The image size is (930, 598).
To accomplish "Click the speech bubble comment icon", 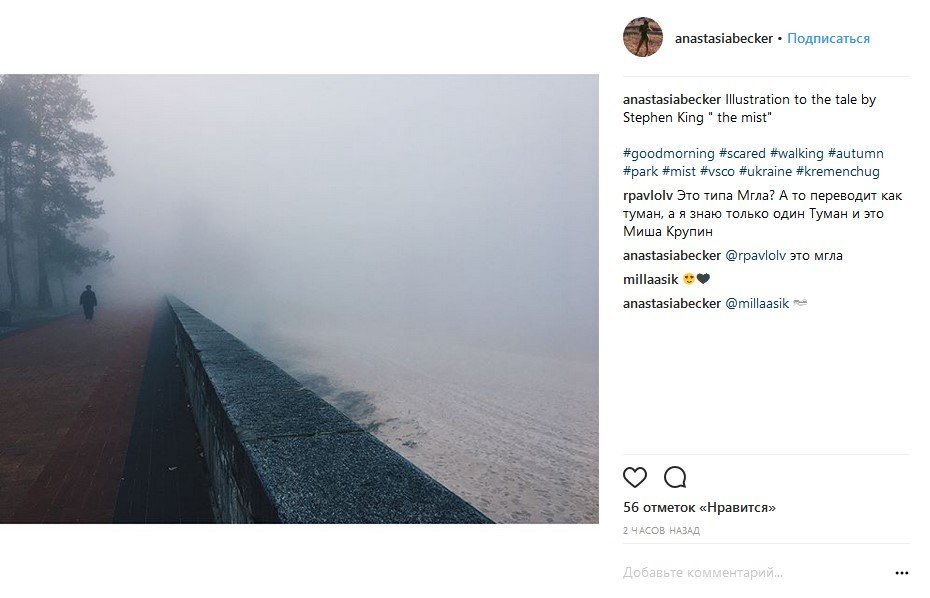I will 675,477.
